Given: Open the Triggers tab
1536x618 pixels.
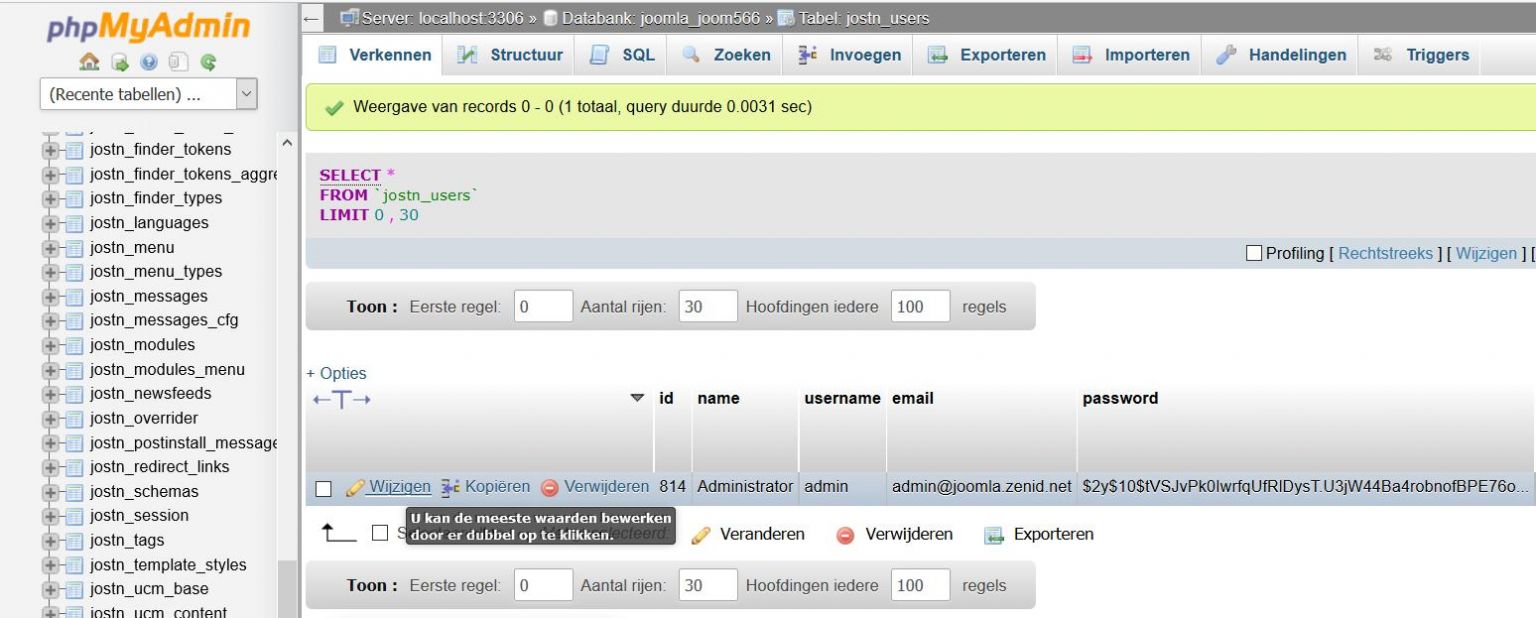Looking at the screenshot, I should coord(1421,55).
